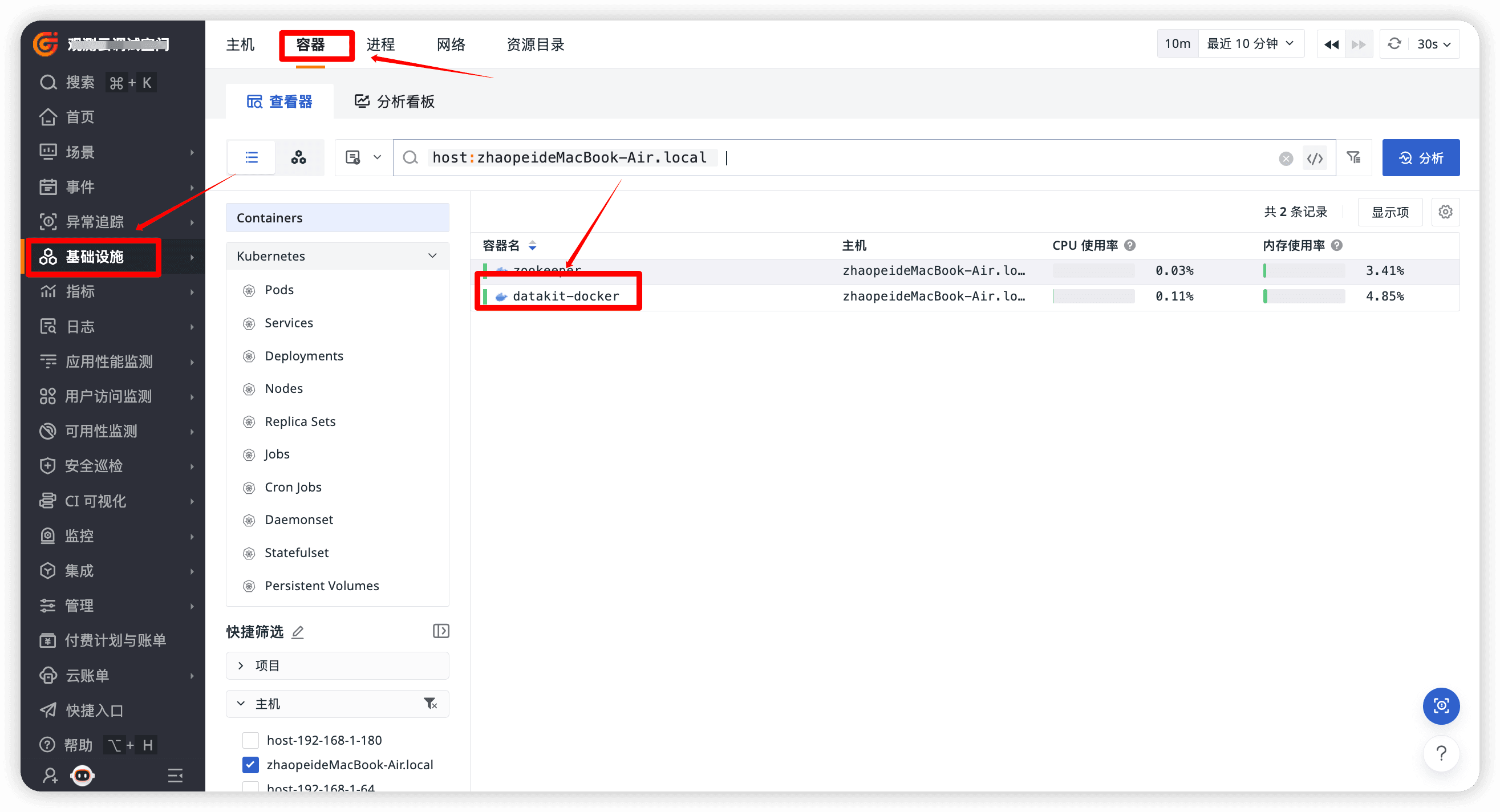Open table column settings gear
This screenshot has height=812, width=1500.
point(1445,212)
